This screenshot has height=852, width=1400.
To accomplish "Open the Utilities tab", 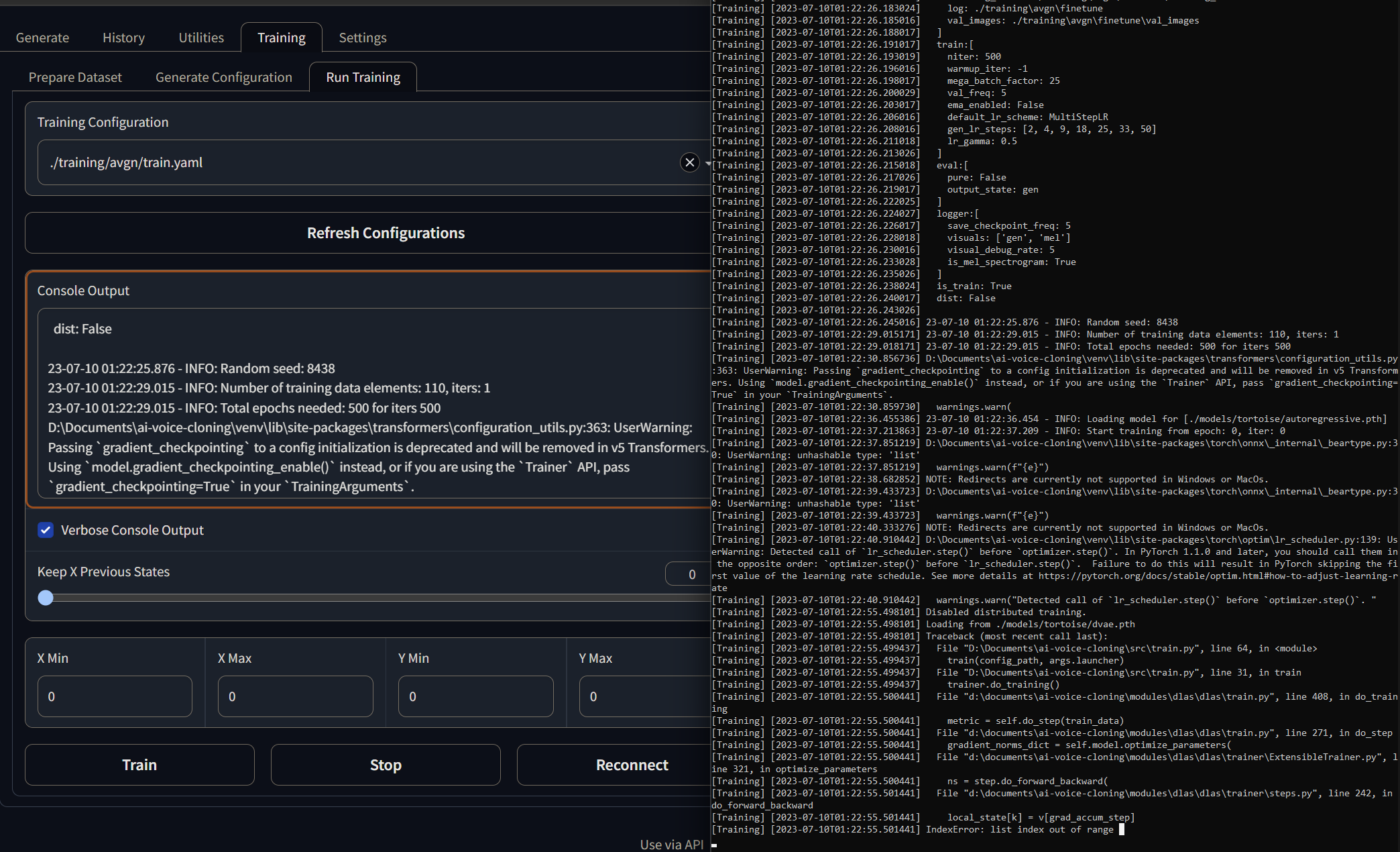I will click(201, 38).
